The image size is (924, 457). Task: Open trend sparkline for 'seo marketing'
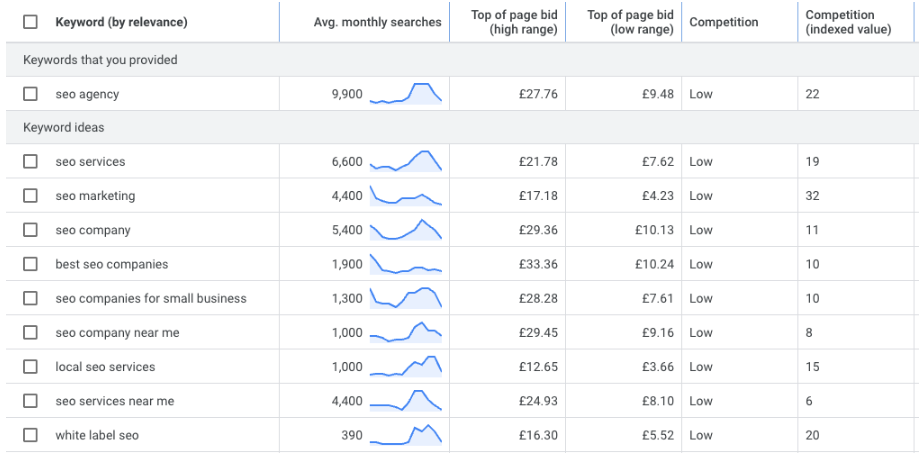pos(405,196)
